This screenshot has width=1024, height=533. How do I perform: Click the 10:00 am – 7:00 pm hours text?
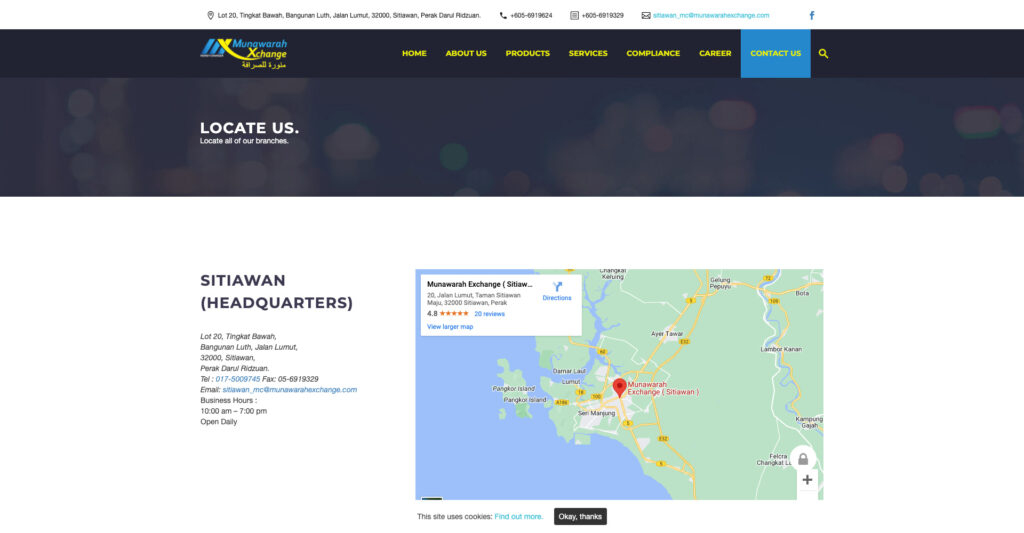point(233,411)
